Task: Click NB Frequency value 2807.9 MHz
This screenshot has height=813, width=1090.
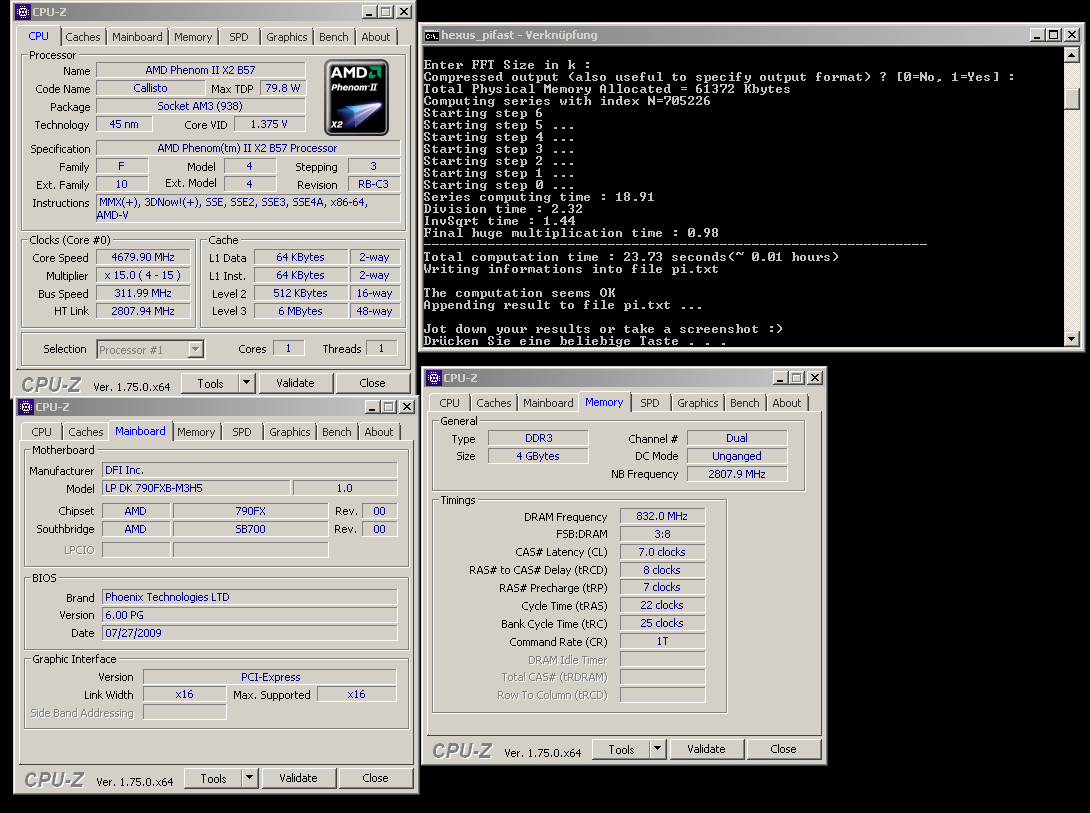Action: click(x=737, y=474)
